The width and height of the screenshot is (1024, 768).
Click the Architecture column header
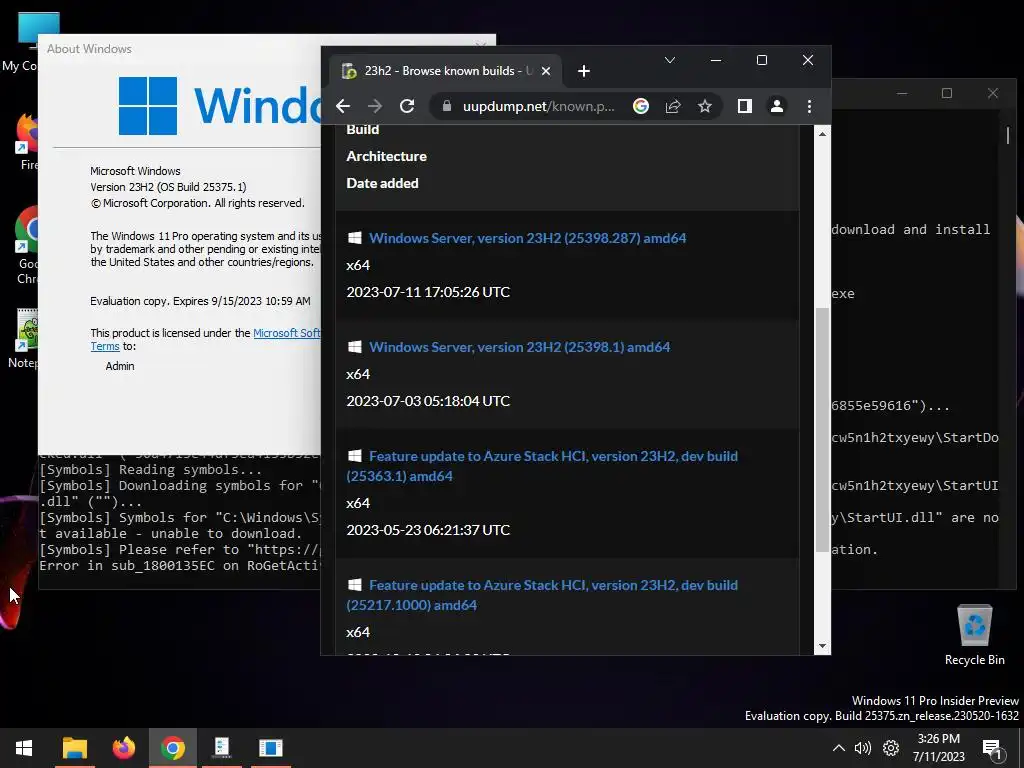click(387, 156)
